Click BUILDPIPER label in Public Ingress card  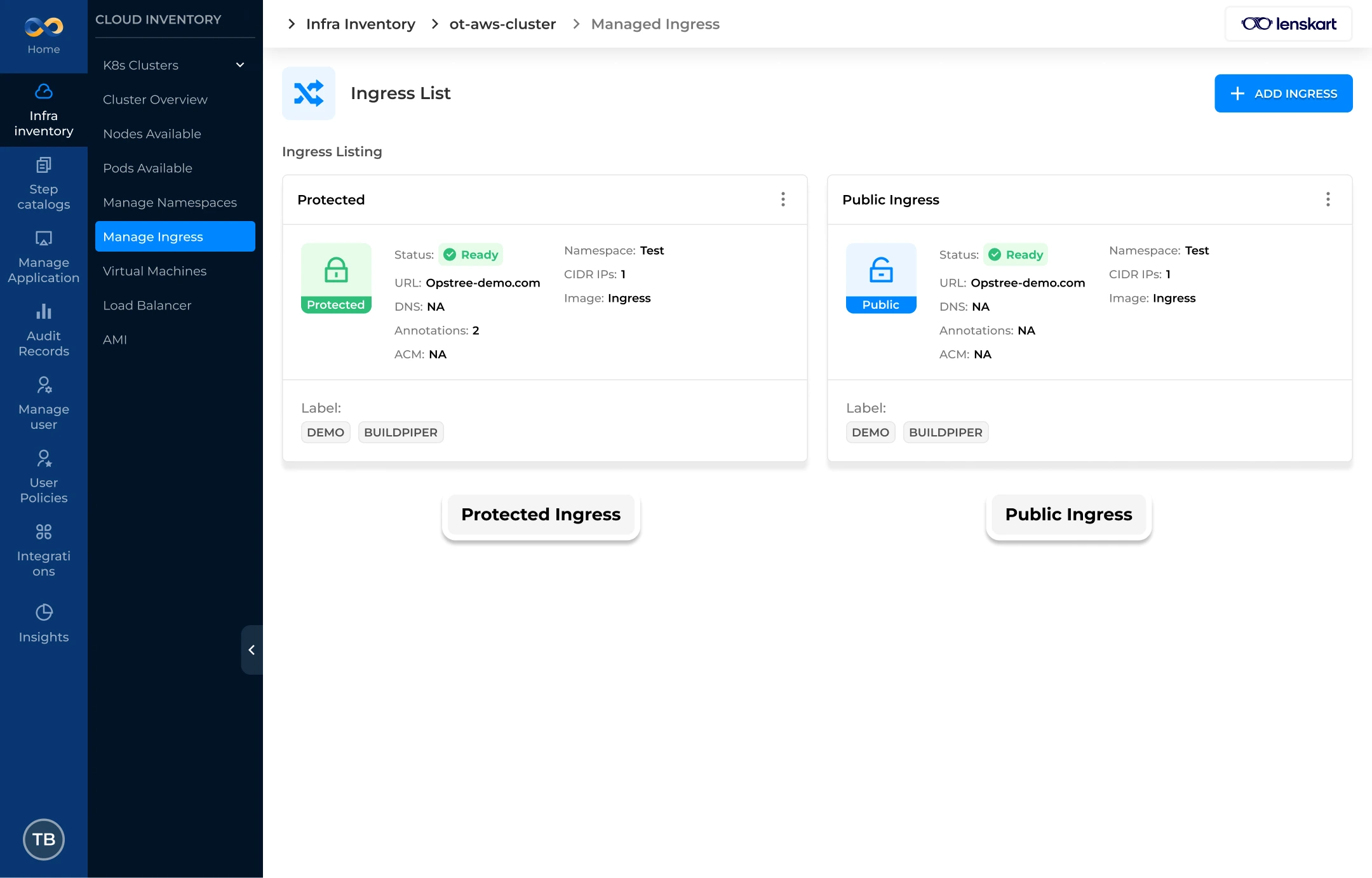[x=946, y=433]
